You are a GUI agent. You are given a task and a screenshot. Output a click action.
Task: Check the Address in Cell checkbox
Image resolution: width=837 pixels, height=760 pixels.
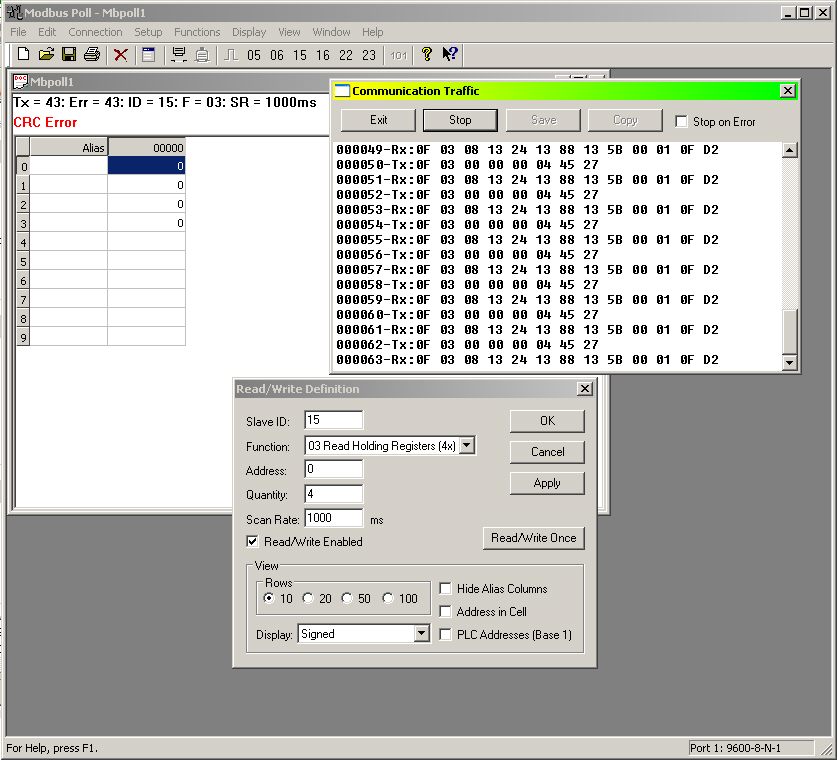pos(445,612)
